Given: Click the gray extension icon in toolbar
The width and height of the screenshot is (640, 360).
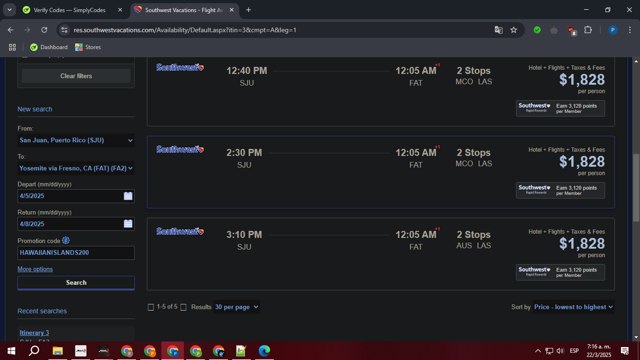Looking at the screenshot, I should click(554, 30).
